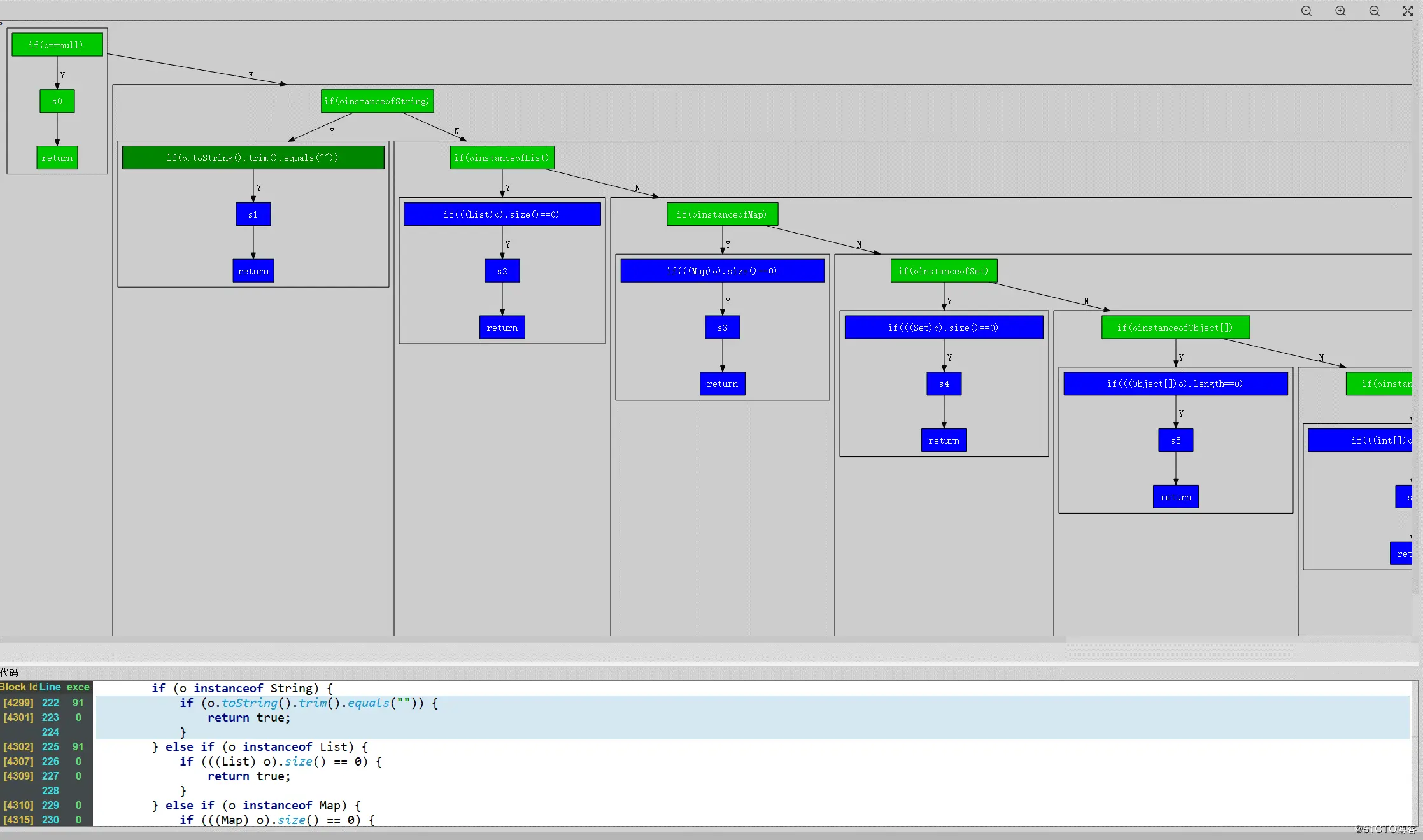Image resolution: width=1423 pixels, height=840 pixels.
Task: Click the Line column header
Action: click(x=50, y=687)
